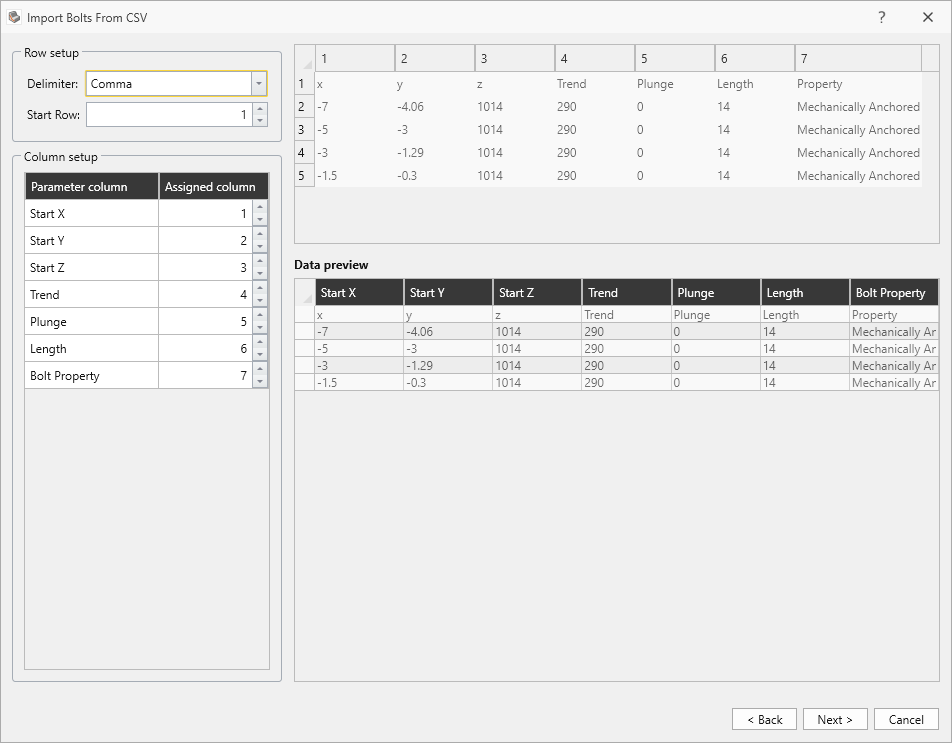Select the -1.5 cell in raw table
This screenshot has width=952, height=743.
355,175
